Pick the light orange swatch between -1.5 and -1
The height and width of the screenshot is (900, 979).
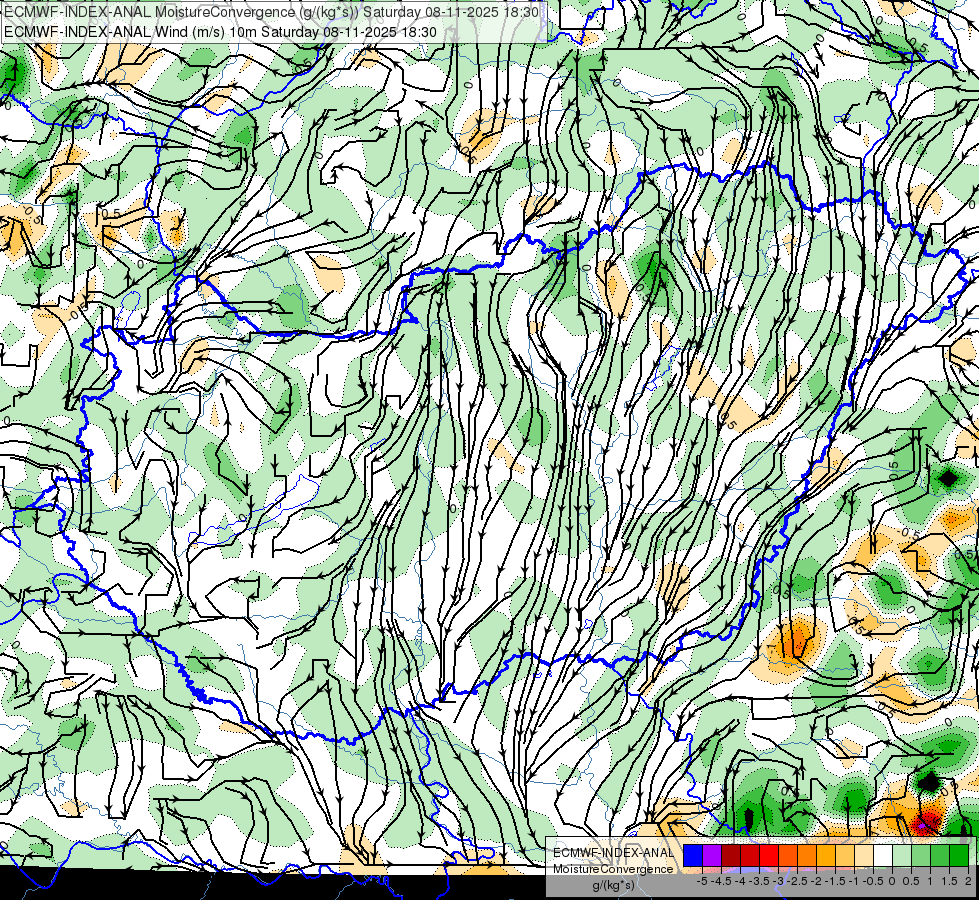point(845,856)
